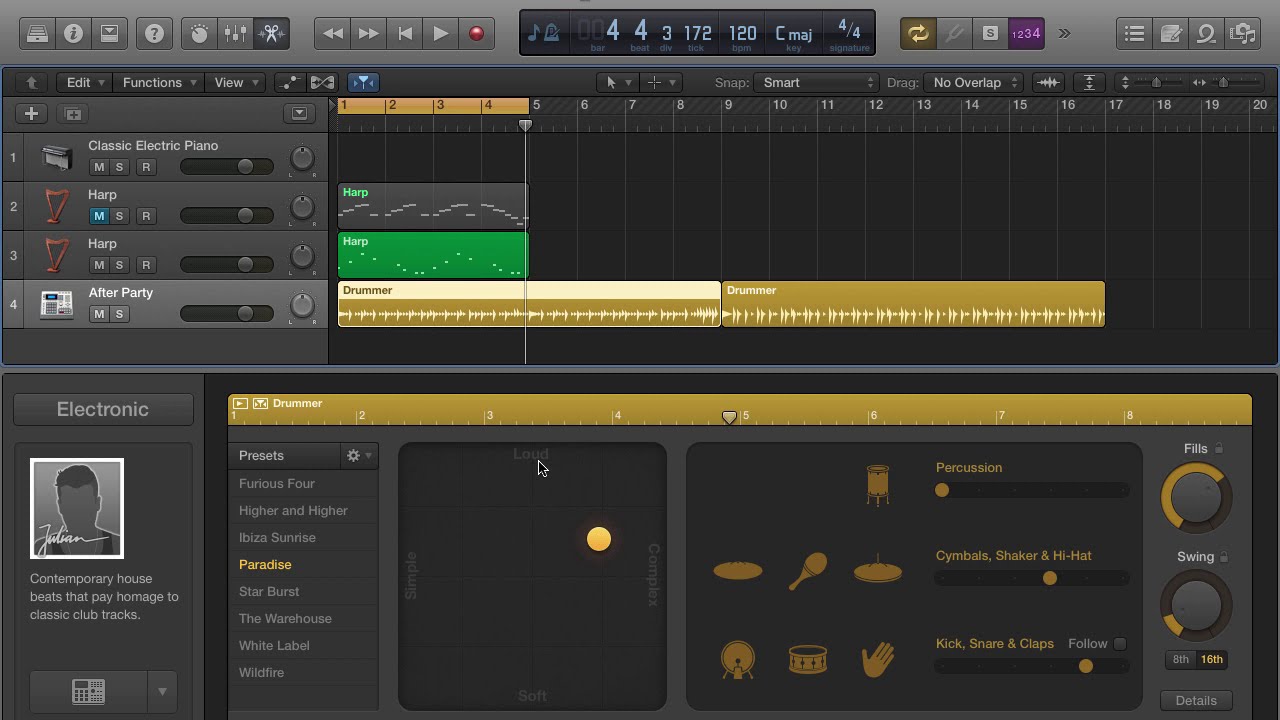Image resolution: width=1280 pixels, height=720 pixels.
Task: Toggle the Solo S control bar button
Action: click(x=989, y=33)
